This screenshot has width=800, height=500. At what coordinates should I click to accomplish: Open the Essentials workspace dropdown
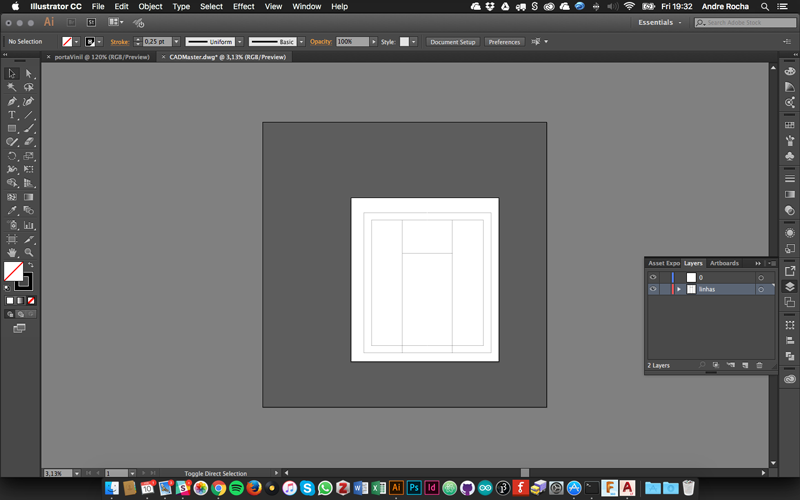[659, 22]
